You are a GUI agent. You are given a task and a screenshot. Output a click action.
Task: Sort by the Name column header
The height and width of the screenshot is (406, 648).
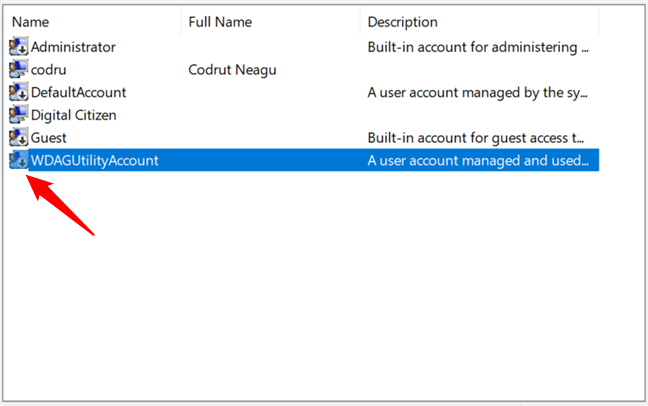30,21
